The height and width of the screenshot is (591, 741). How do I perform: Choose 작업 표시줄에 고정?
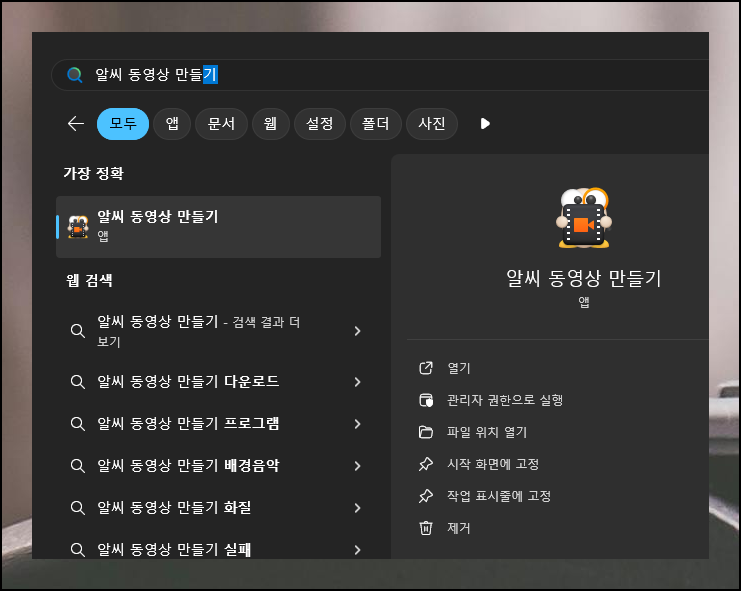point(499,496)
